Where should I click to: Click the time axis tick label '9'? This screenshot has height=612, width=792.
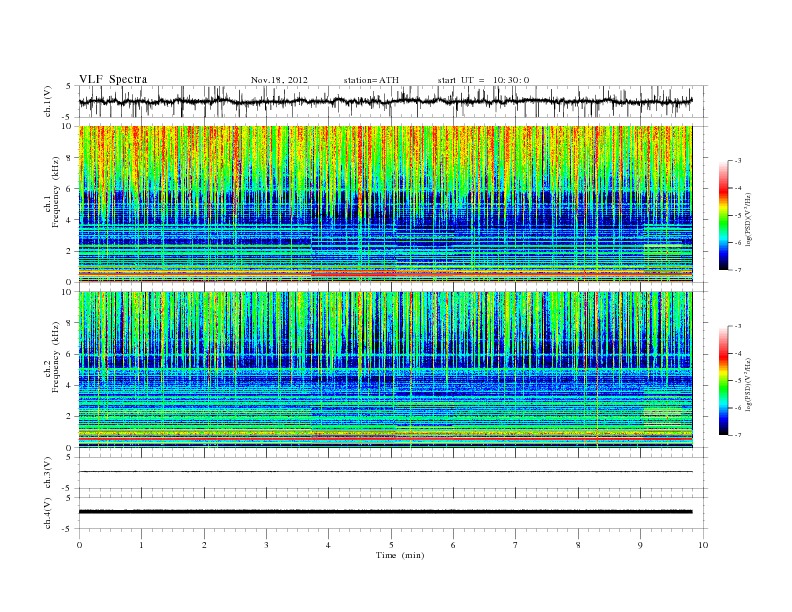[x=640, y=545]
